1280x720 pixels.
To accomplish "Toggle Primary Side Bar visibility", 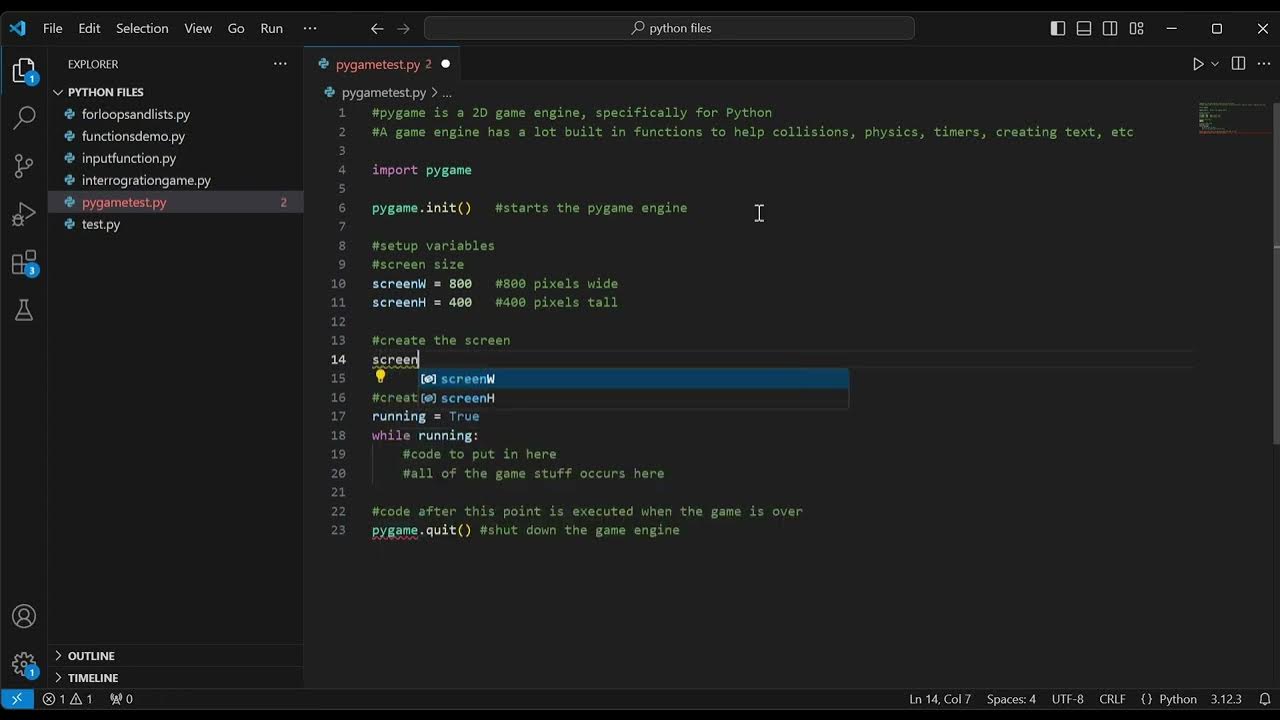I will [x=1058, y=28].
